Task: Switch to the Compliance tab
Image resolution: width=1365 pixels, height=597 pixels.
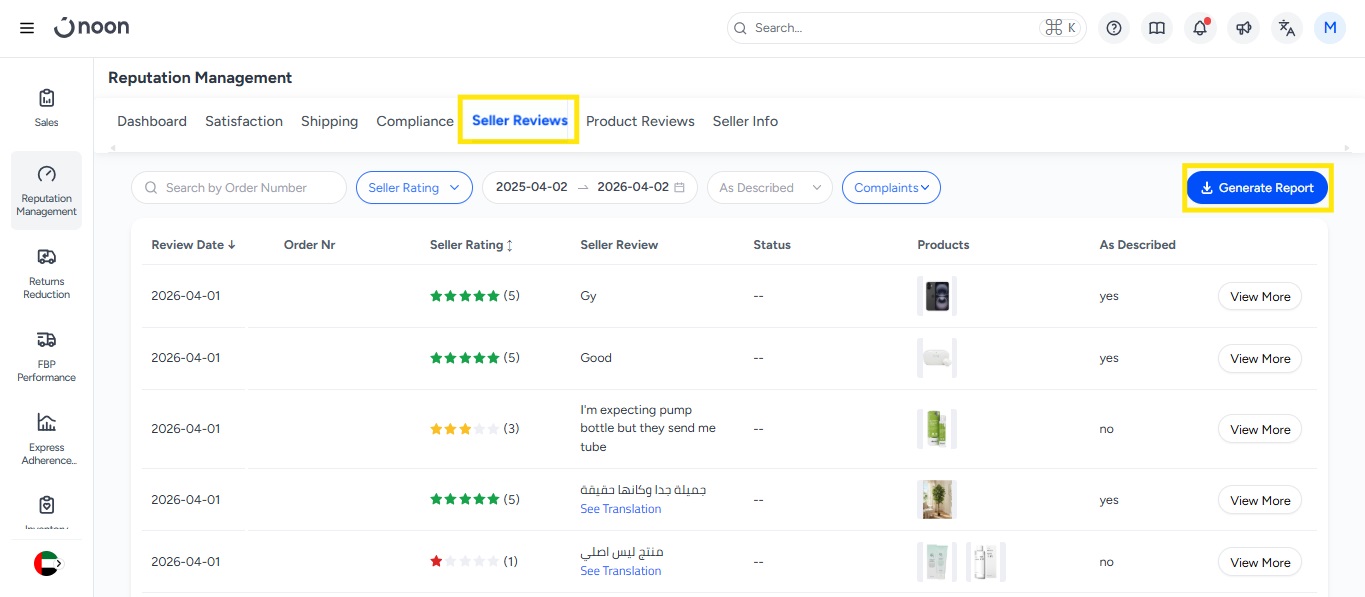Action: click(x=414, y=121)
